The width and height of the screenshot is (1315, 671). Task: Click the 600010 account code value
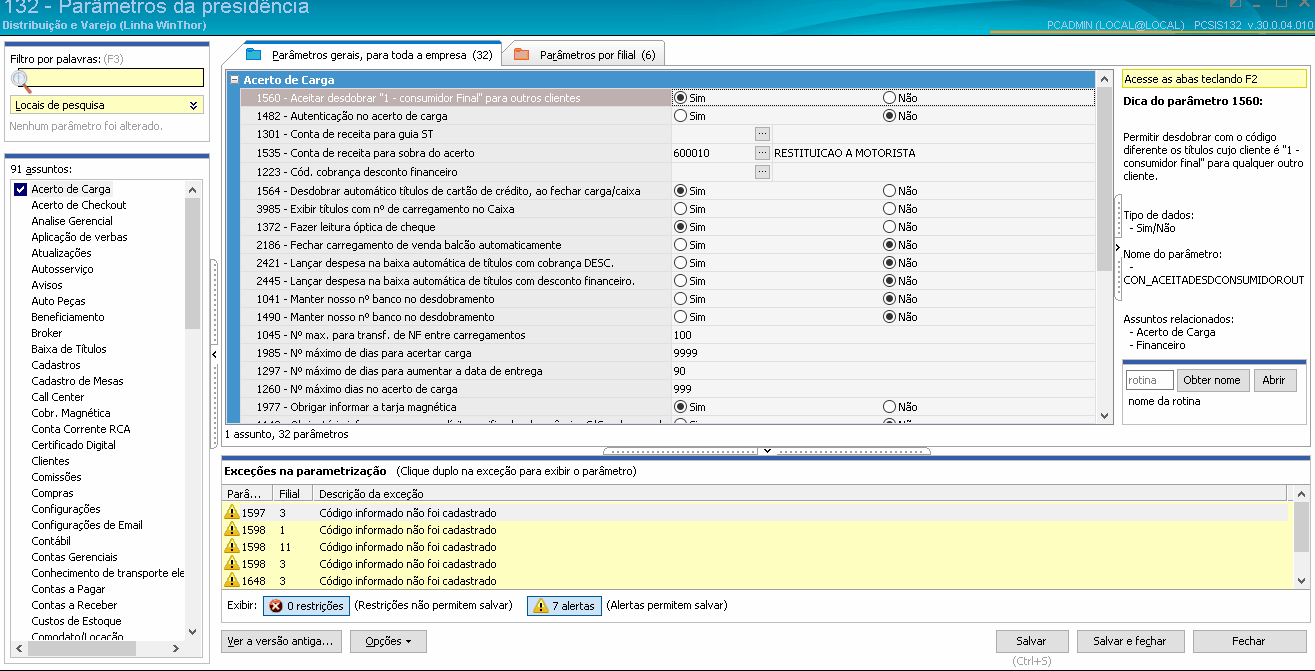[x=692, y=153]
